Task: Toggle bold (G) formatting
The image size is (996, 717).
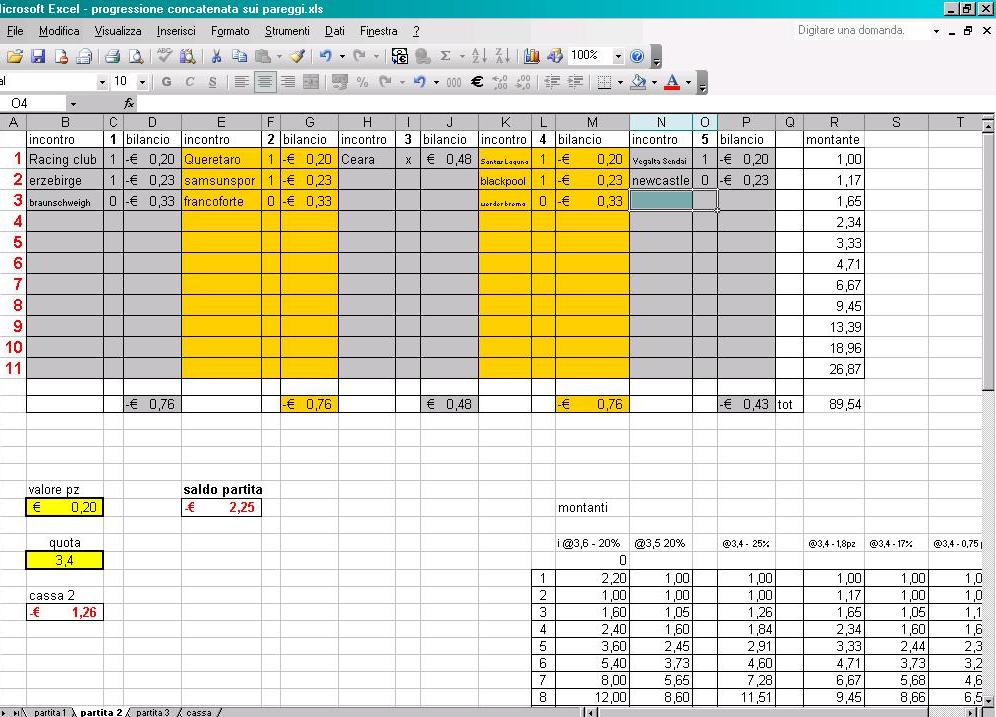Action: click(166, 82)
